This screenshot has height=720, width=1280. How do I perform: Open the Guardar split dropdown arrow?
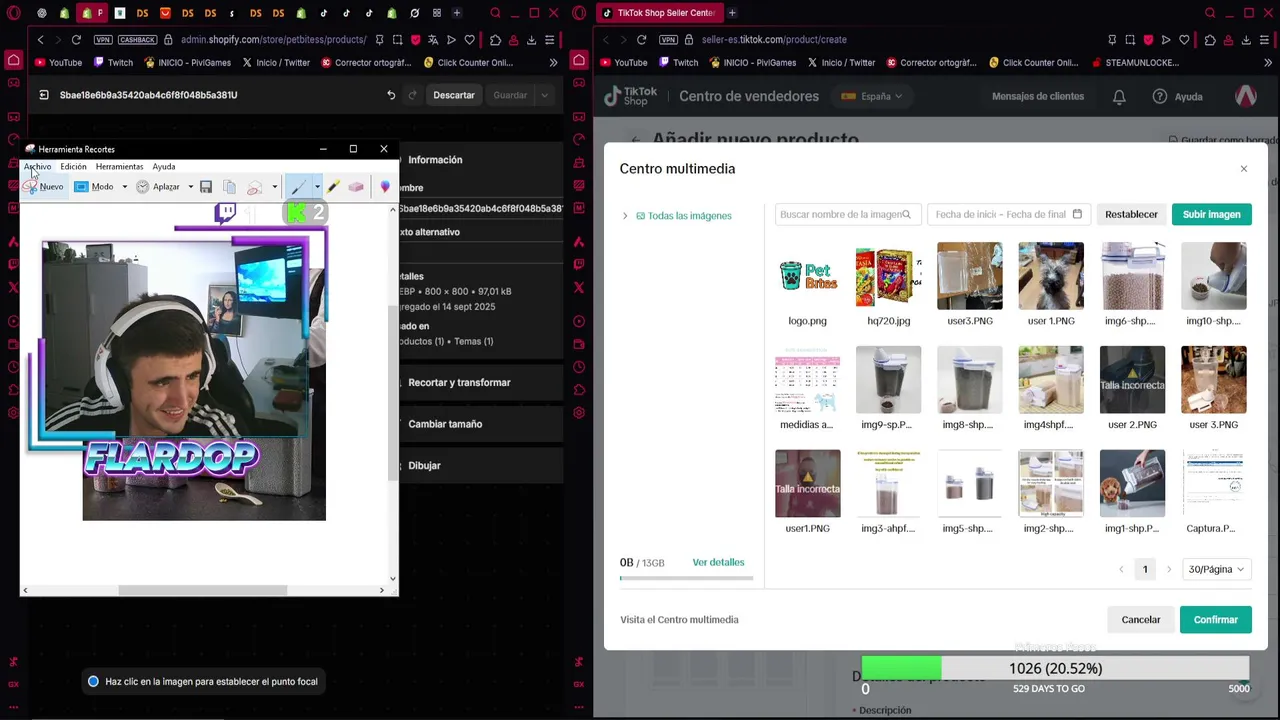tap(545, 95)
